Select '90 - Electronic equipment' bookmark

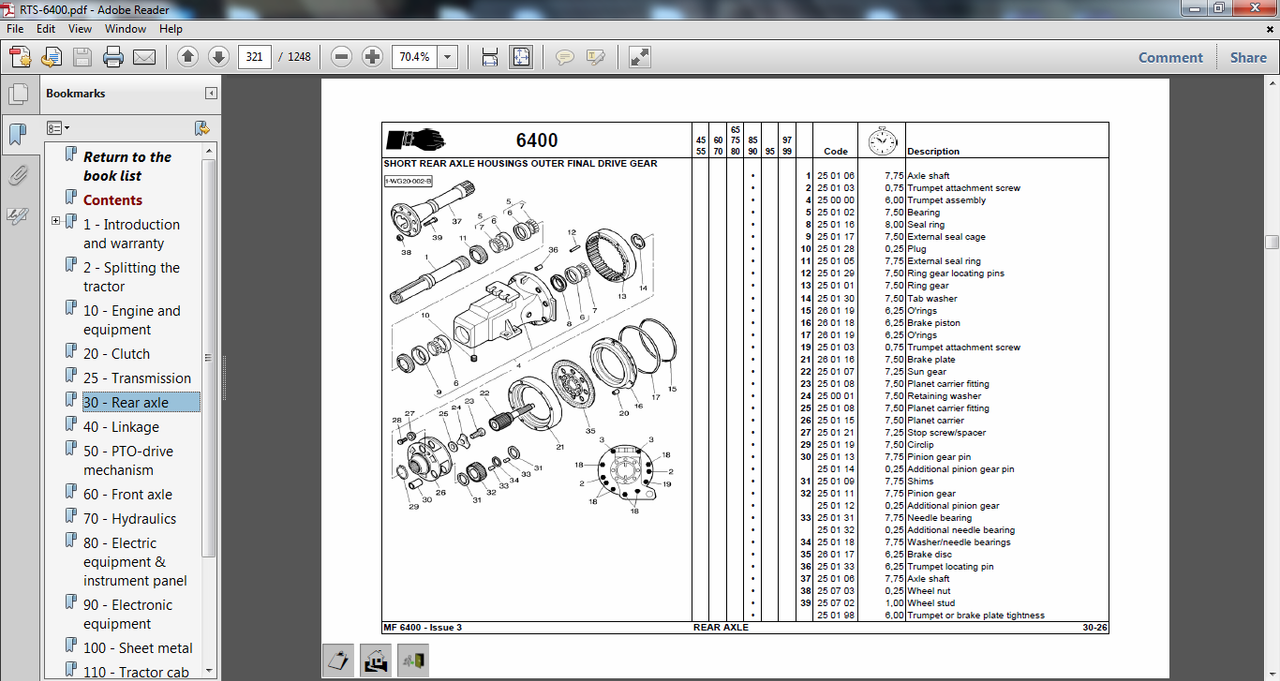(128, 614)
